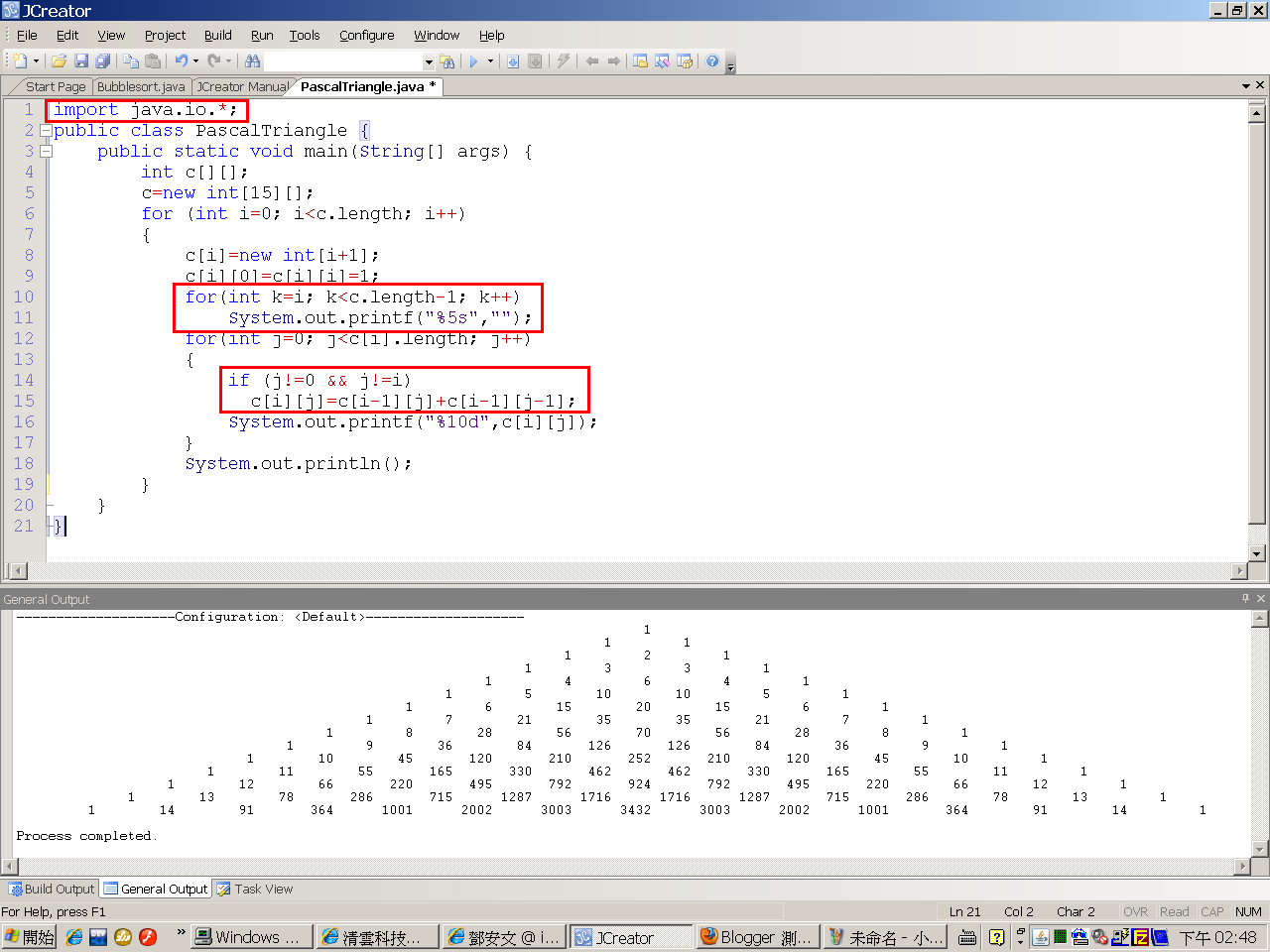Expand the Redo history dropdown
This screenshot has width=1270, height=952.
click(x=227, y=61)
